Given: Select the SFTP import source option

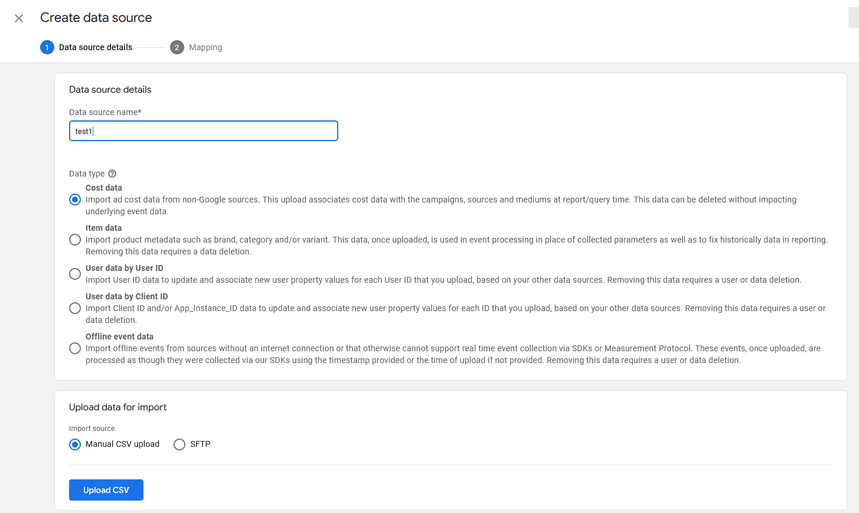Looking at the screenshot, I should tap(179, 444).
